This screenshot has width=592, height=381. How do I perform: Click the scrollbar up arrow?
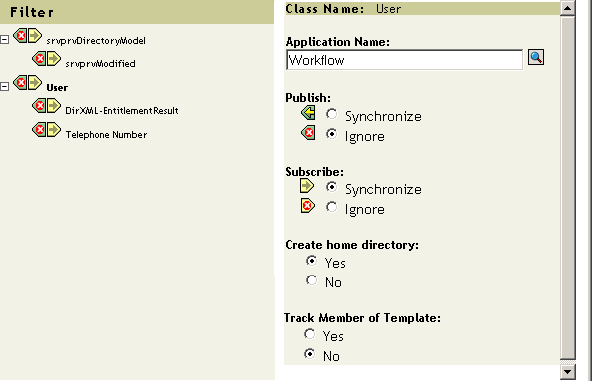click(x=567, y=8)
